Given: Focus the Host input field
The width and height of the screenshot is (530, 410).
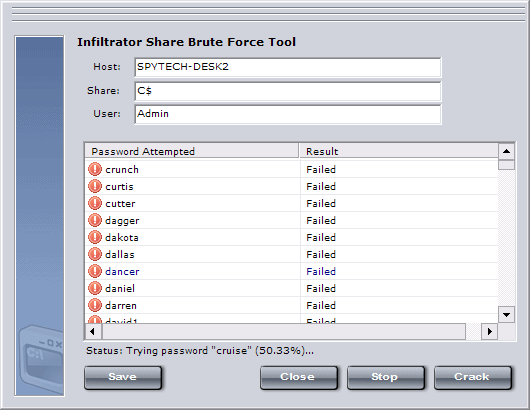Looking at the screenshot, I should pos(288,67).
